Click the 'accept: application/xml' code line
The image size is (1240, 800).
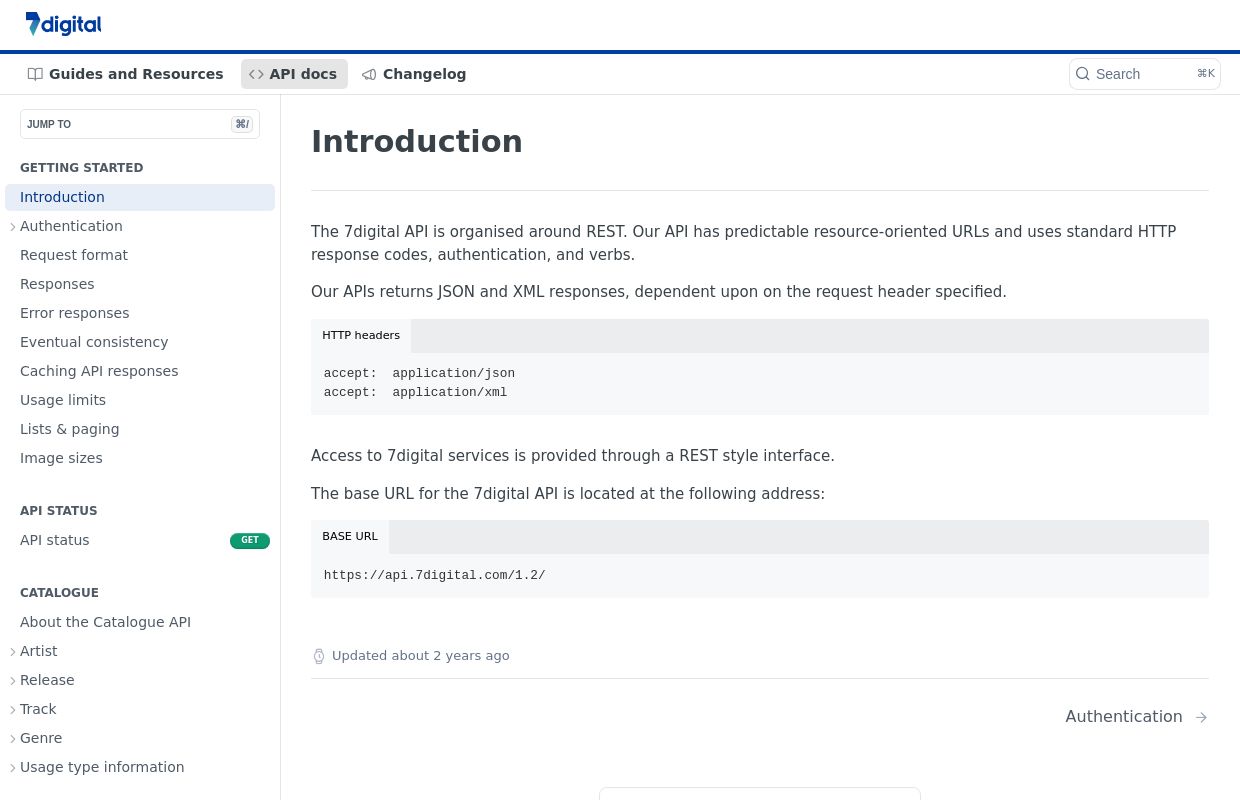click(x=415, y=392)
